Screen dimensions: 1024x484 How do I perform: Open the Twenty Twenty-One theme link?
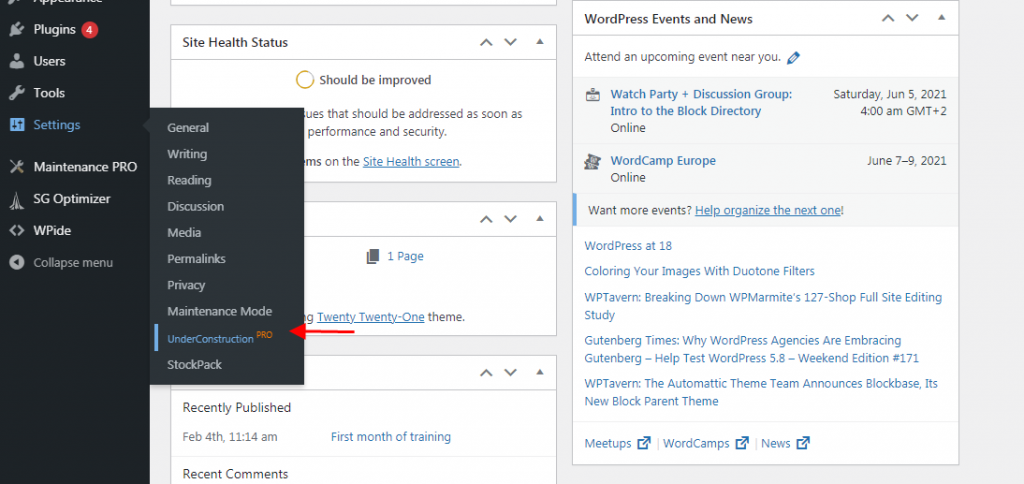pos(371,317)
